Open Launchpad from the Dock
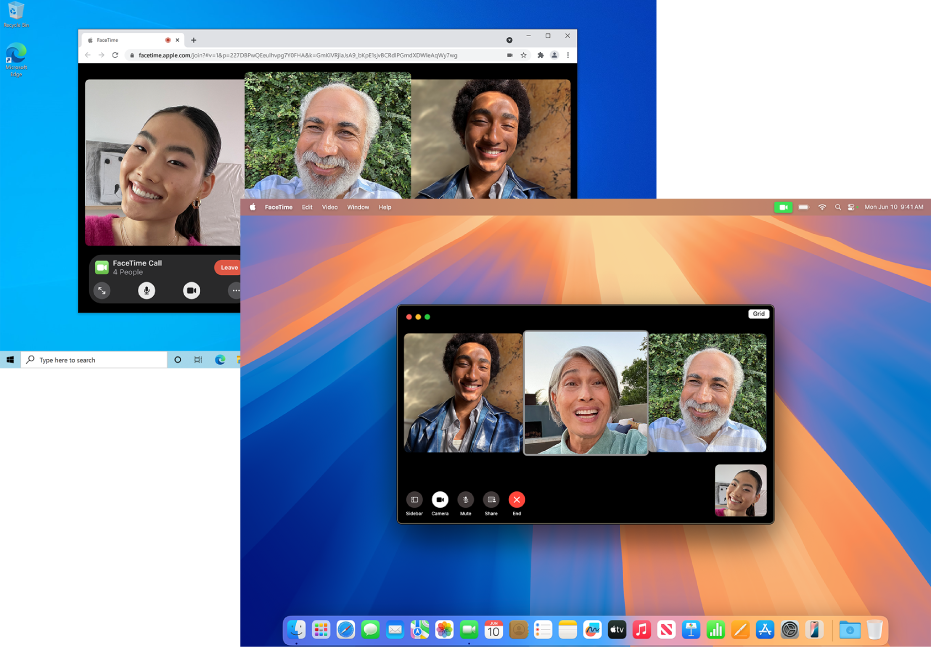 pos(321,629)
